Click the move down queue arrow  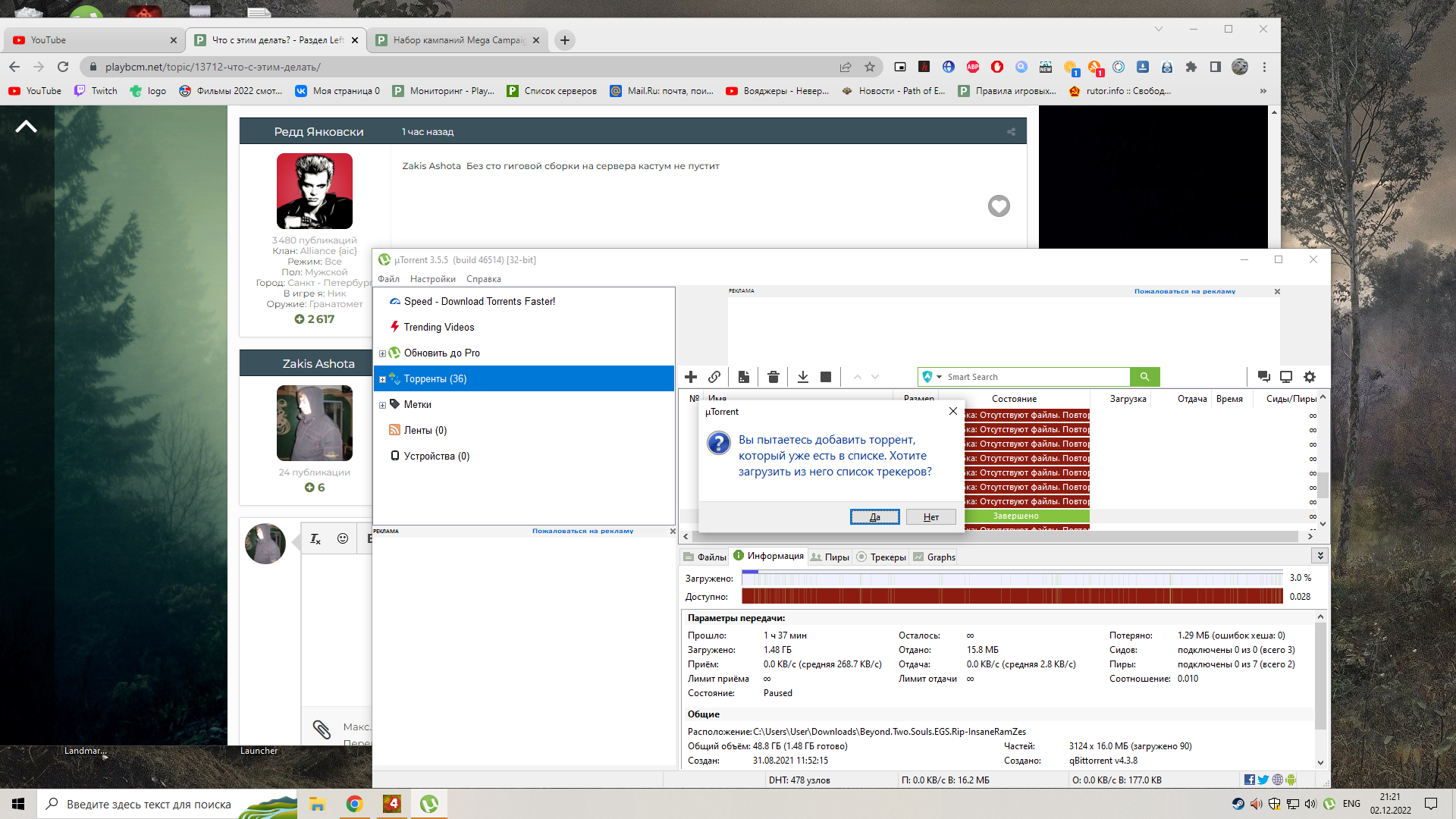[875, 377]
